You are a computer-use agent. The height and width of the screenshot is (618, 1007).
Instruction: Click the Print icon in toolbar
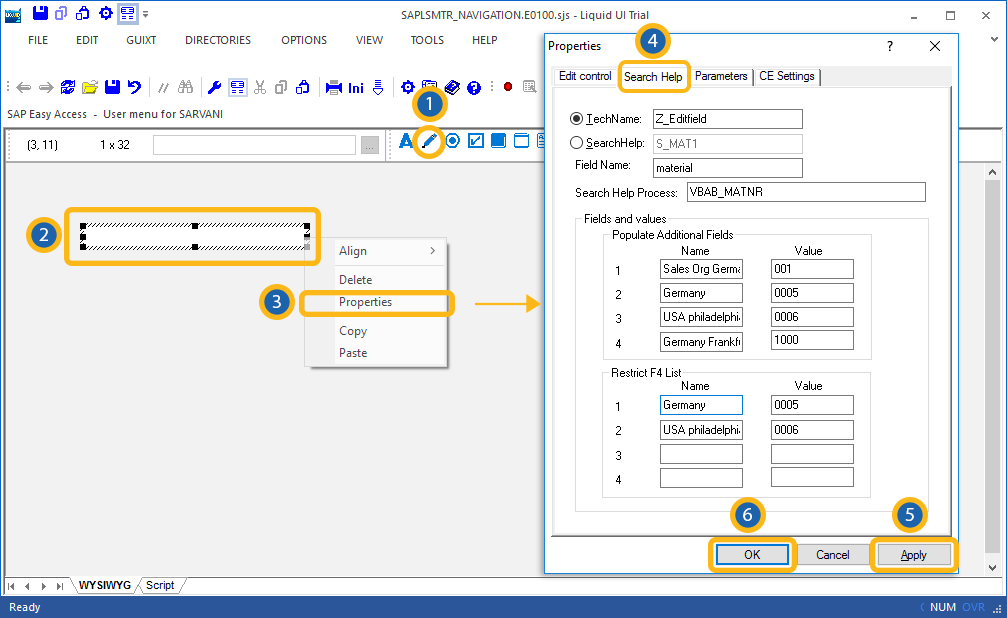pos(334,87)
